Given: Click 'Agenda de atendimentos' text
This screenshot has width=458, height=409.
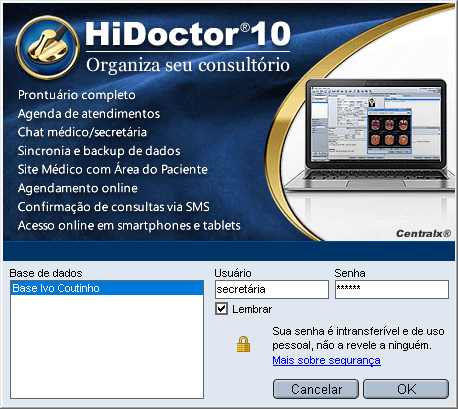Looking at the screenshot, I should click(89, 114).
